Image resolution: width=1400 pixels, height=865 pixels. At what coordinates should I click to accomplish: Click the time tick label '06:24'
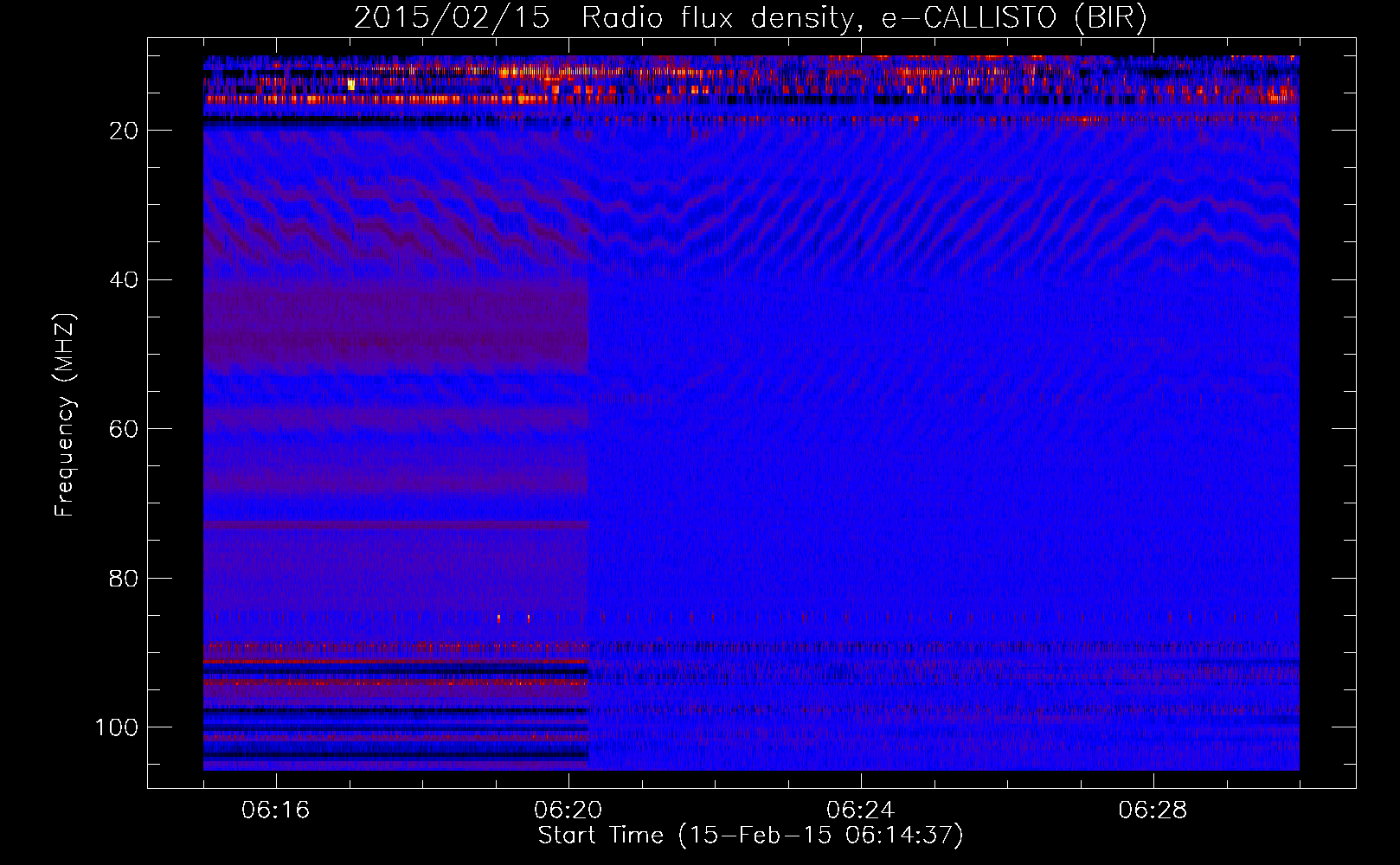point(860,811)
